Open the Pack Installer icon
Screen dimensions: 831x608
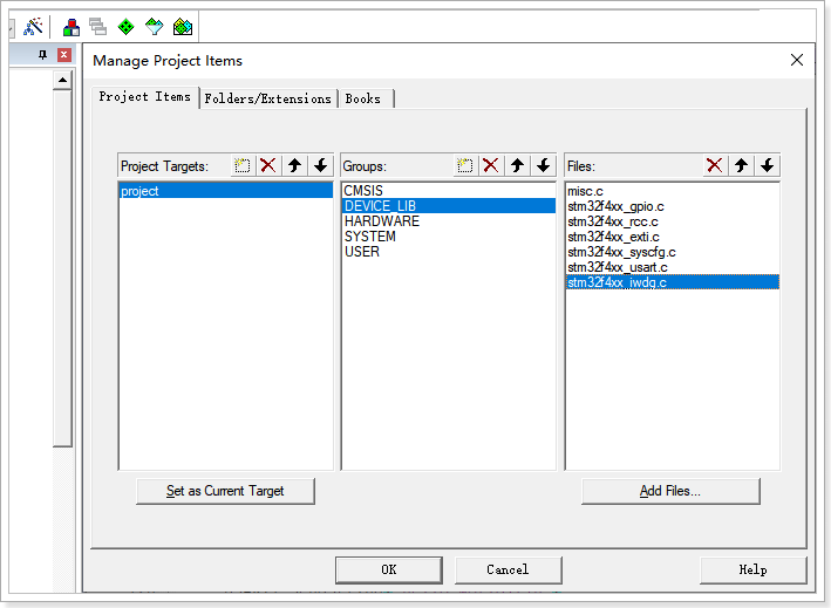tap(183, 27)
